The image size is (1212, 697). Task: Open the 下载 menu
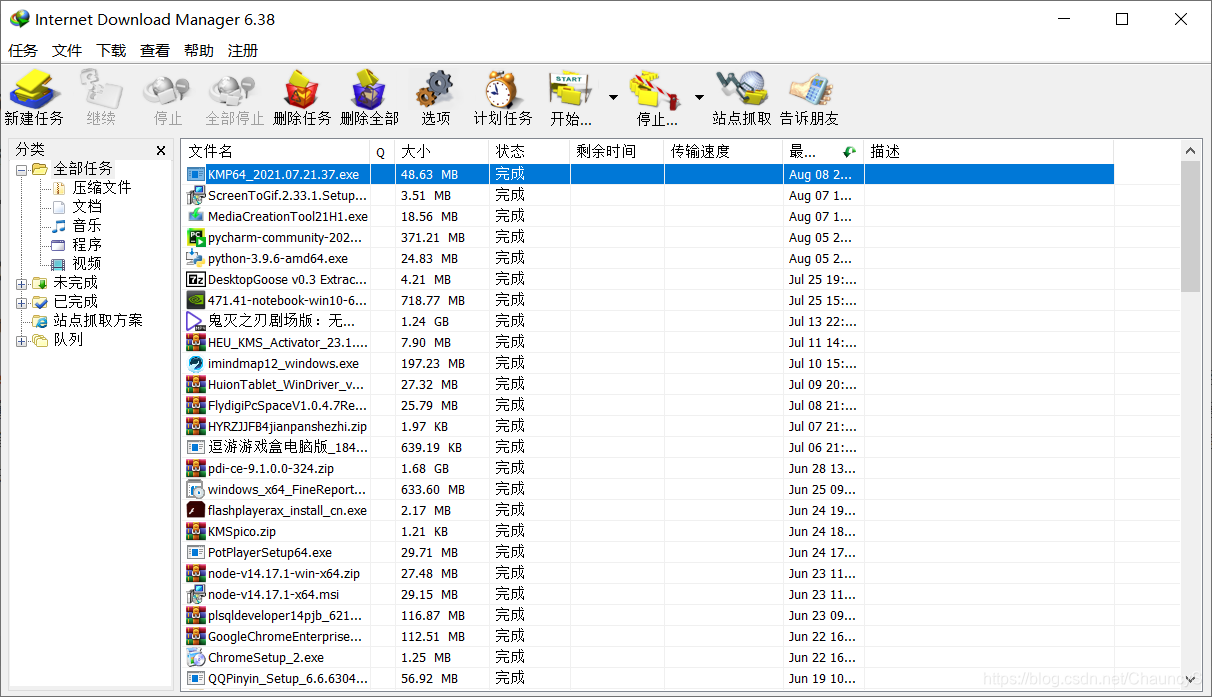[111, 50]
